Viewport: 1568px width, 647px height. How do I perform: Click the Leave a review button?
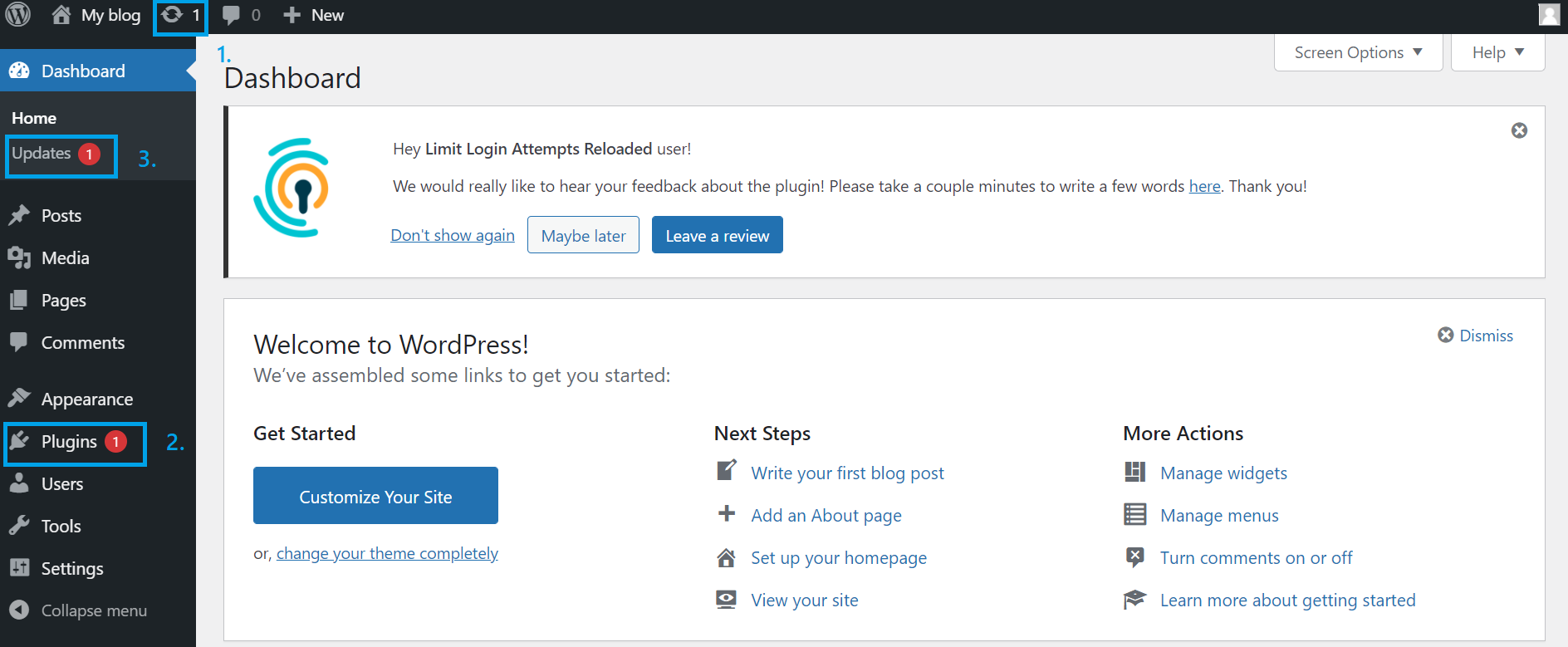[x=718, y=235]
